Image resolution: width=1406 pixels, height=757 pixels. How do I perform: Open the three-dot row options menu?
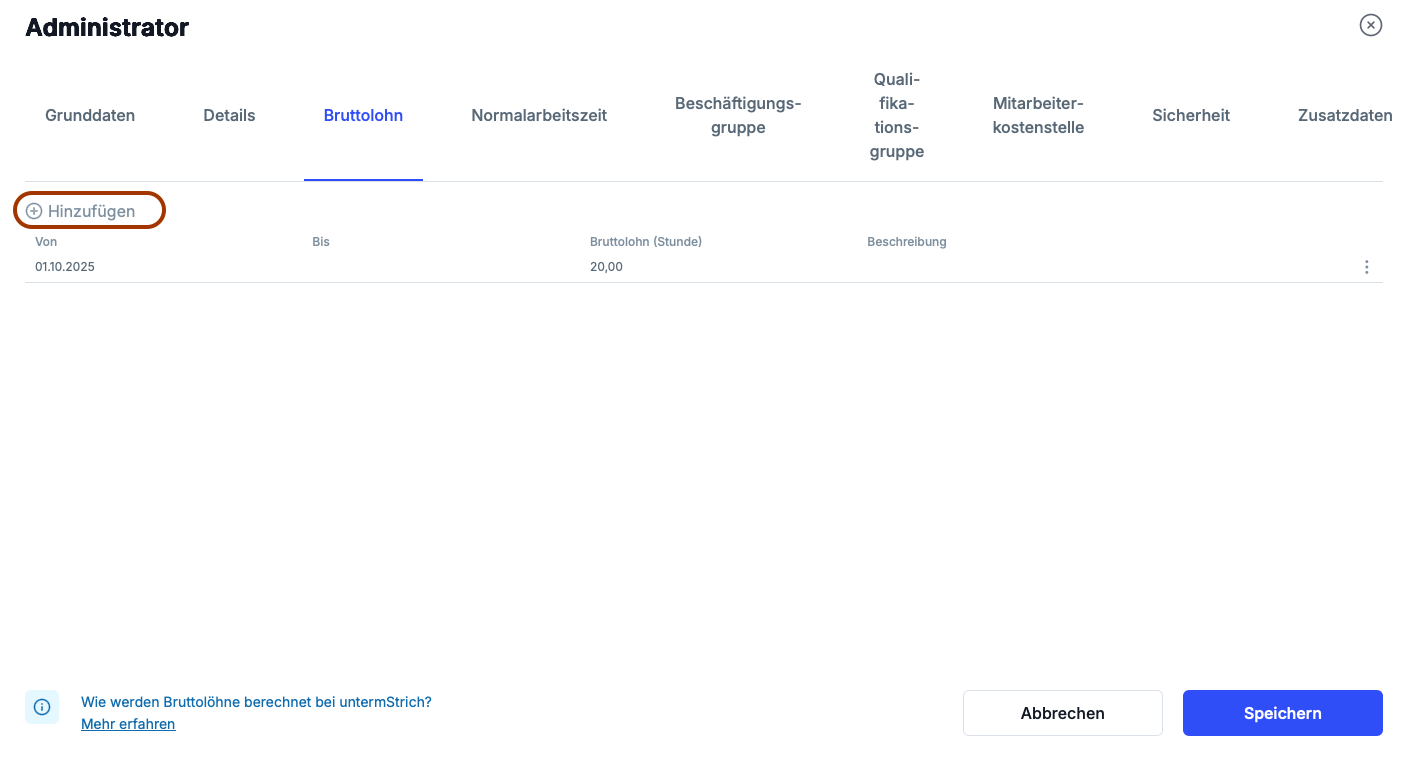(x=1366, y=267)
